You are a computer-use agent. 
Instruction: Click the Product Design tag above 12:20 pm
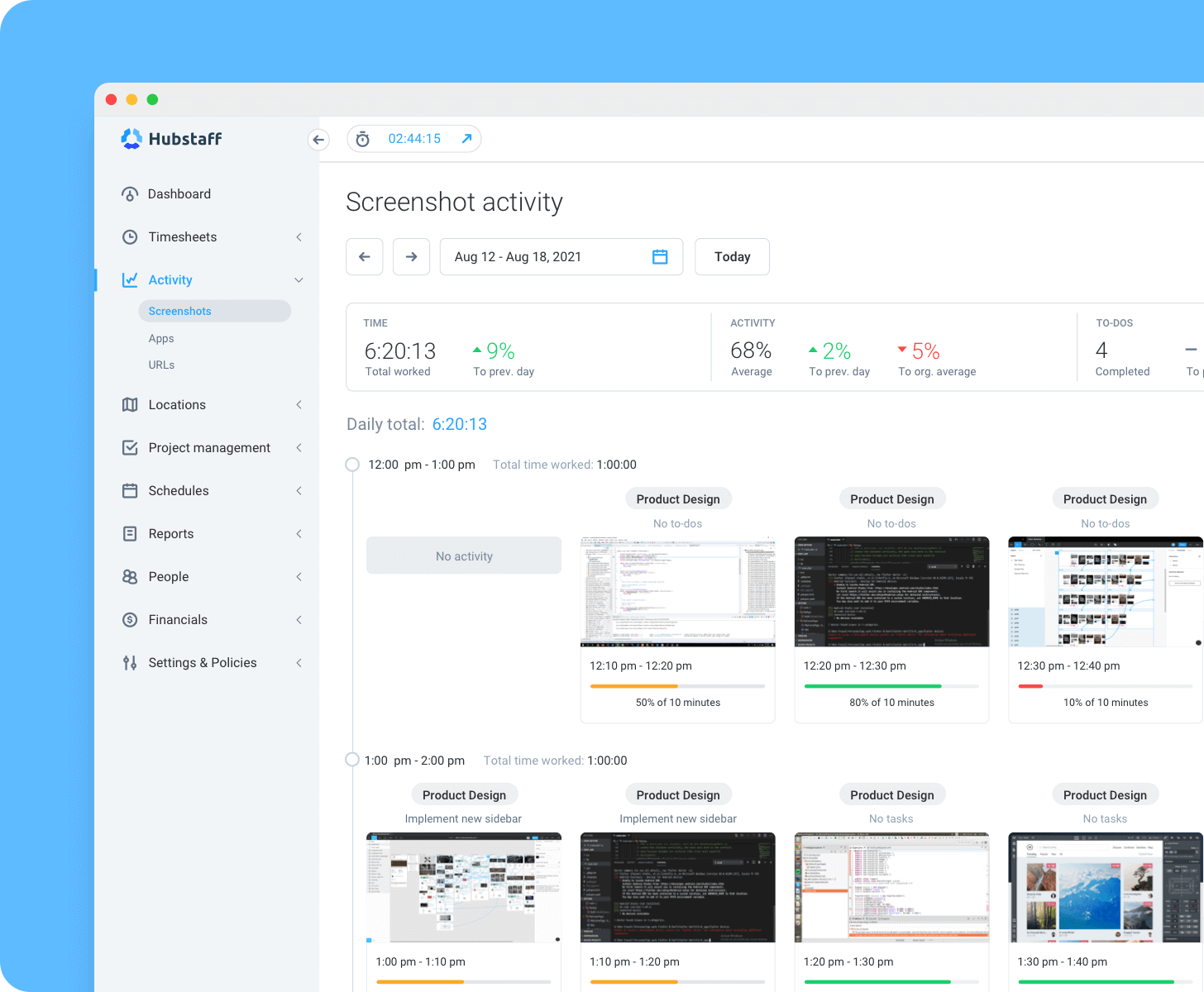[892, 499]
